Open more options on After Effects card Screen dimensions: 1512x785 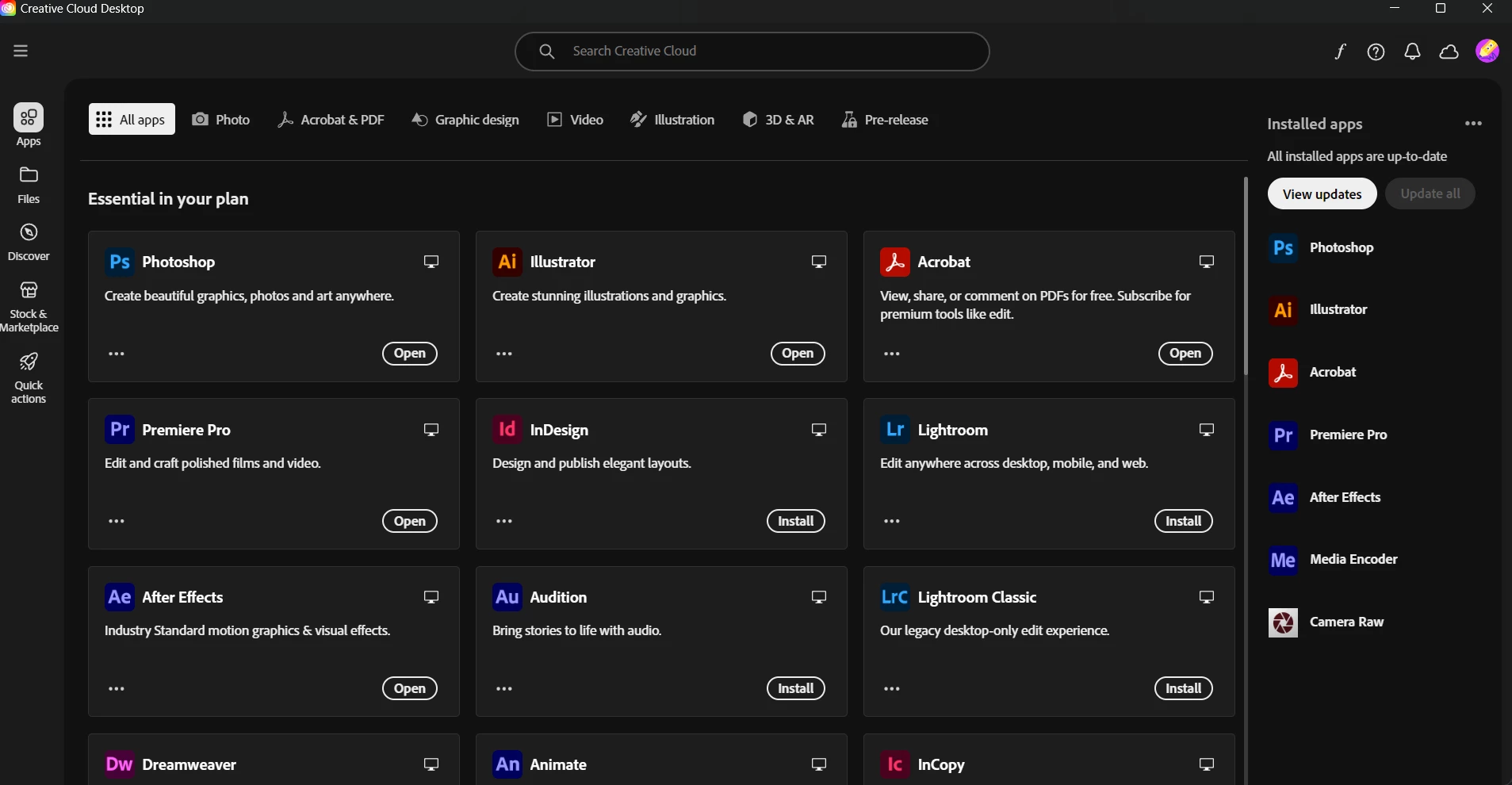[x=117, y=688]
